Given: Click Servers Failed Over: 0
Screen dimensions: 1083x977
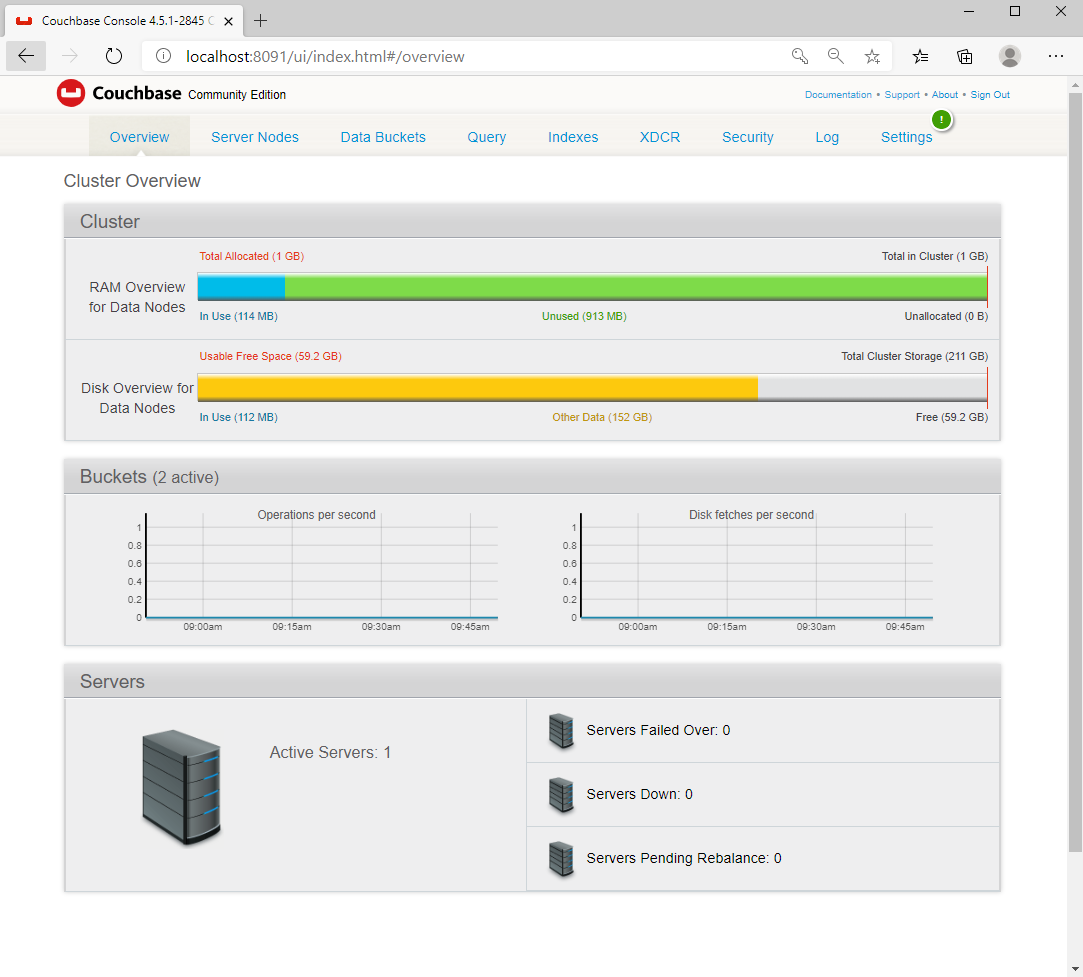Looking at the screenshot, I should click(658, 731).
